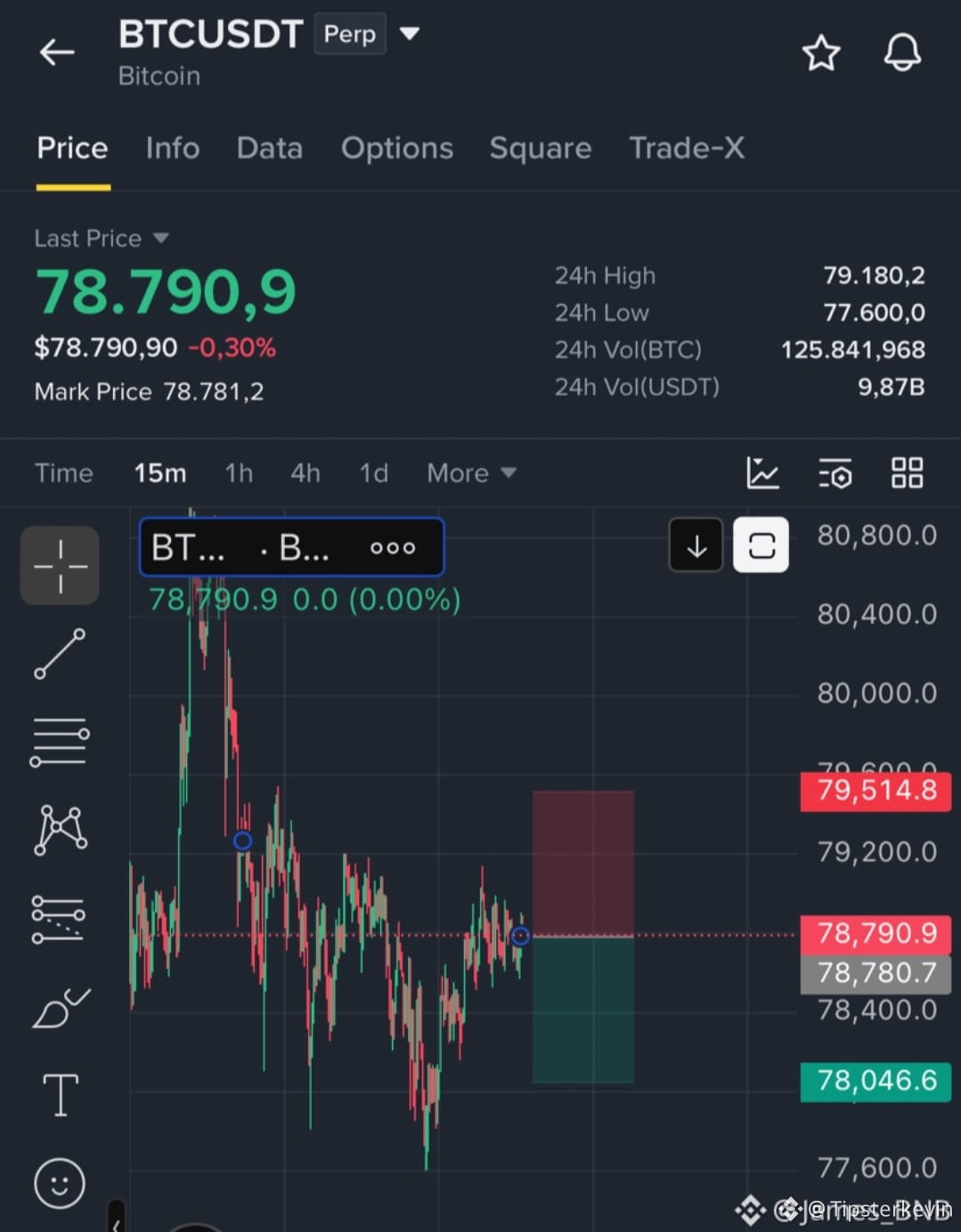This screenshot has height=1232, width=961.
Task: Tap the back arrow
Action: click(x=57, y=53)
